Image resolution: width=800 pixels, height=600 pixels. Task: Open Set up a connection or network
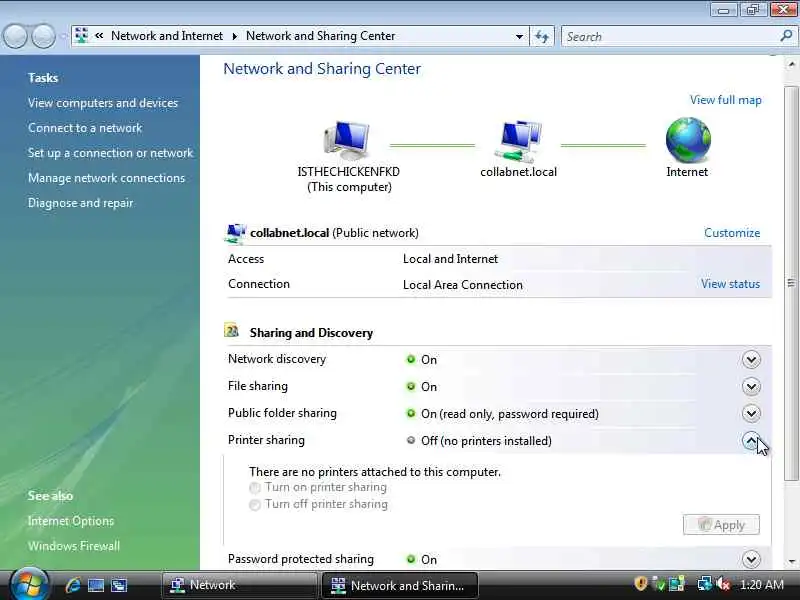111,153
